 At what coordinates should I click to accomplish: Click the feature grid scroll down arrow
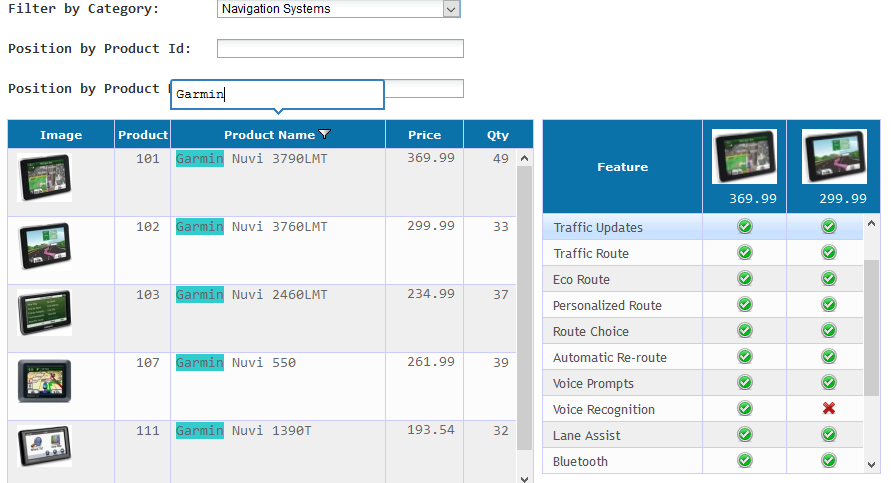coord(872,465)
